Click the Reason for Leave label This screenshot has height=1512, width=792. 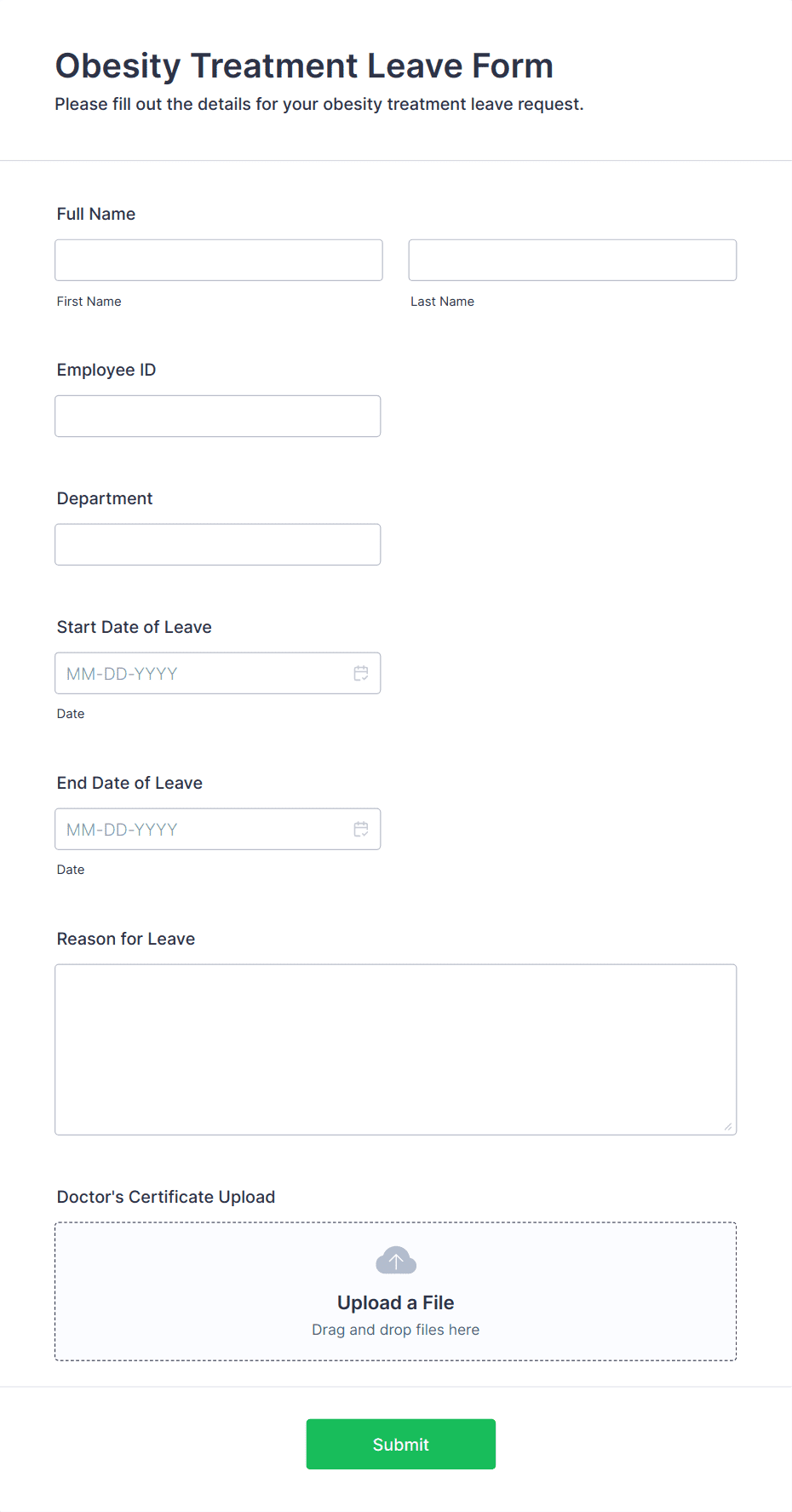(126, 939)
